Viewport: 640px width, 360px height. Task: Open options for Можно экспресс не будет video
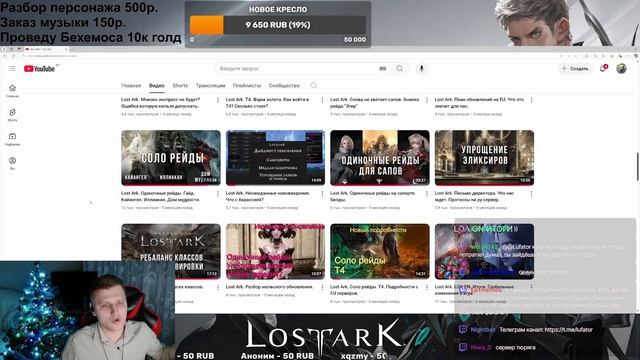point(218,100)
